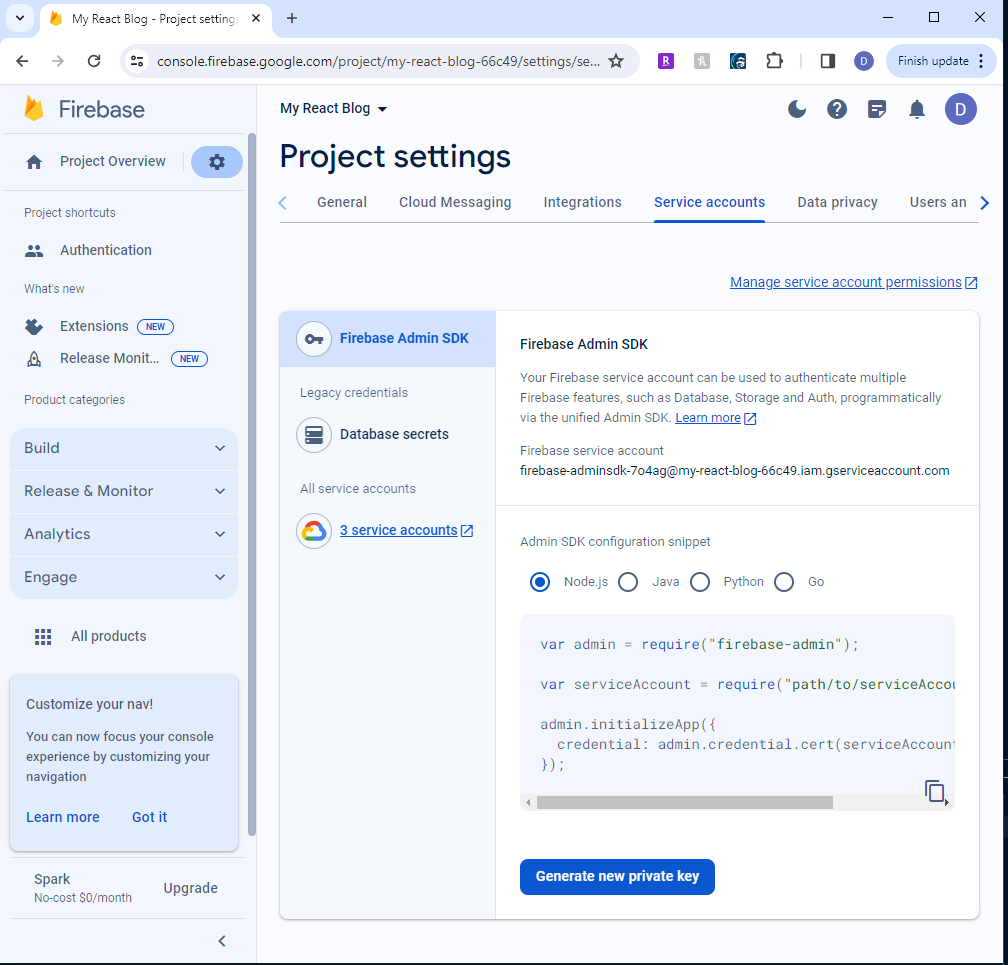Open Authentication in project shortcuts
Viewport: 1008px width, 965px height.
tap(105, 250)
